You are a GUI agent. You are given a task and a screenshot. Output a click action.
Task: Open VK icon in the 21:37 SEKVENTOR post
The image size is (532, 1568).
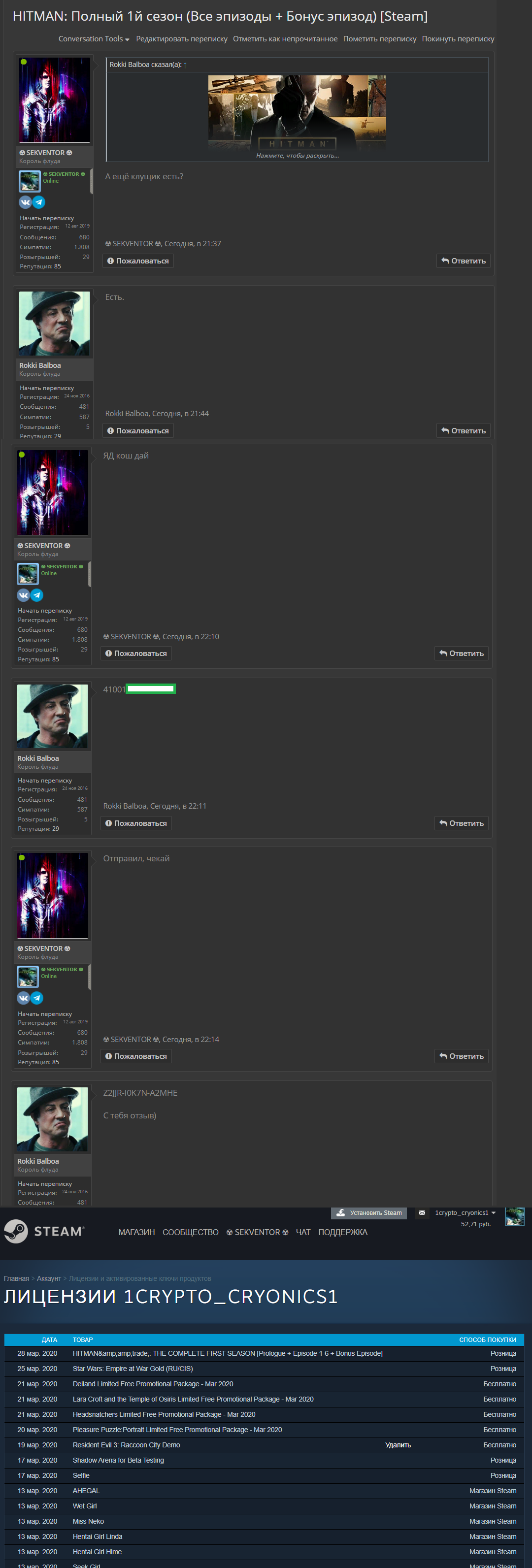(25, 202)
